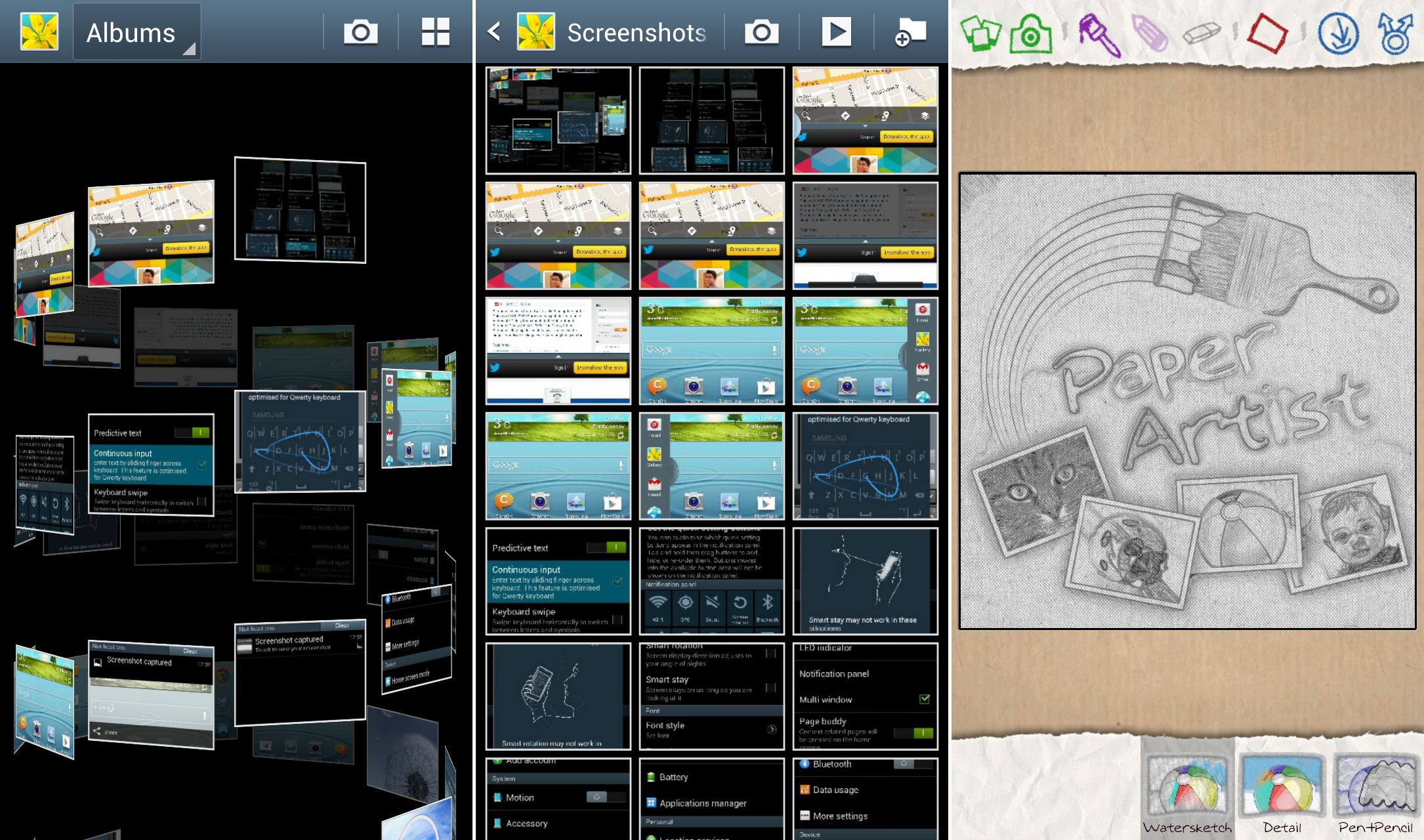Tap the blue save download icon
1424x840 pixels.
tap(1338, 34)
